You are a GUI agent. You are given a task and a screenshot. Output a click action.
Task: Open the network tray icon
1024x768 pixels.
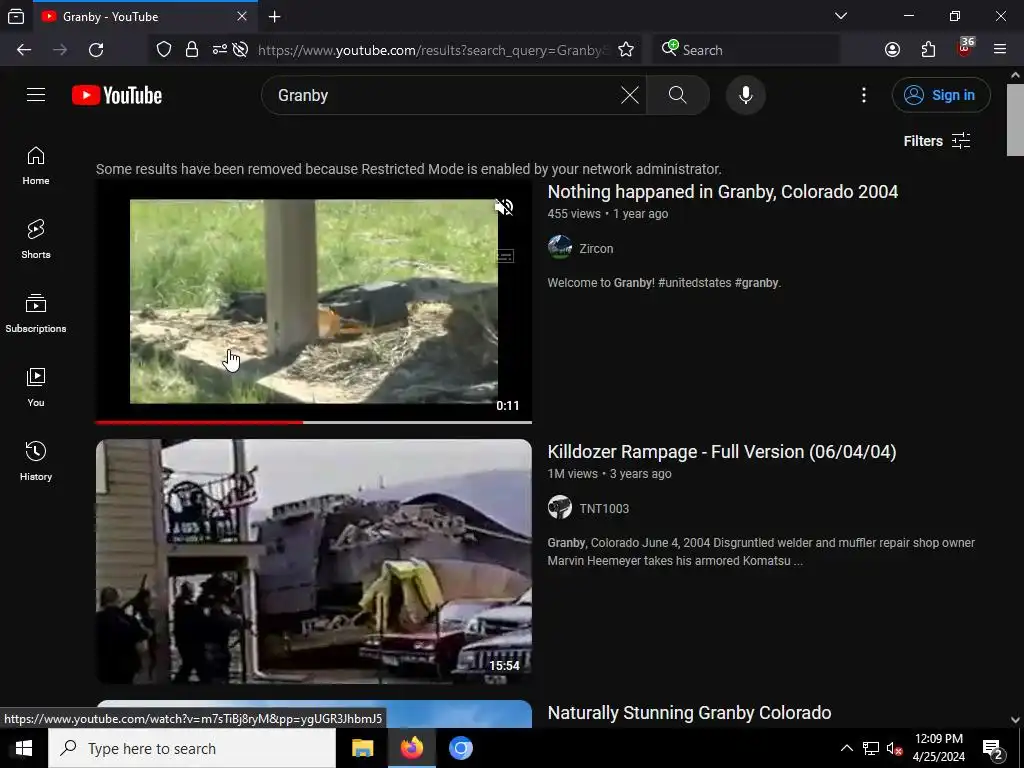coord(871,748)
